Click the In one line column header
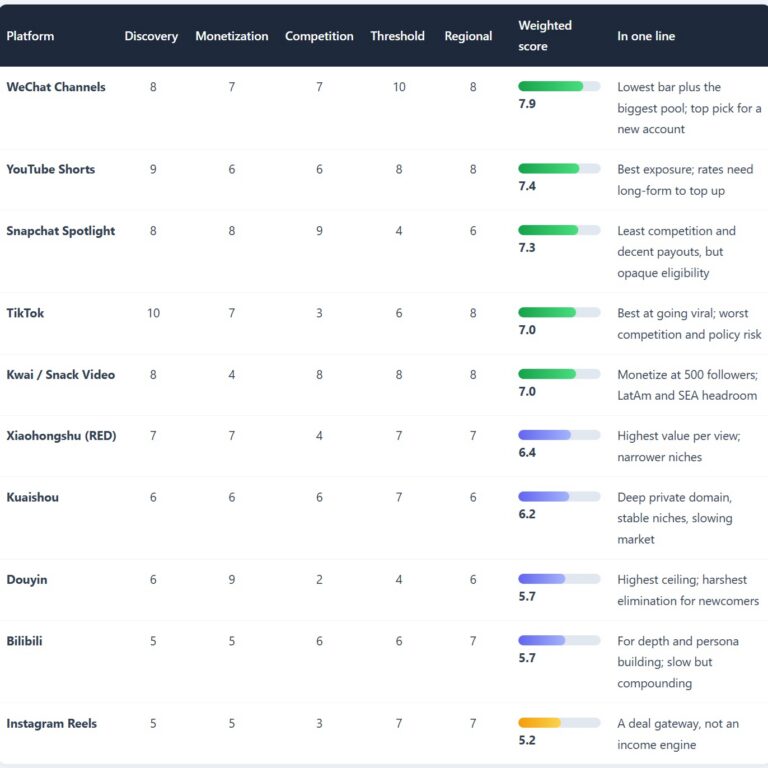Image resolution: width=768 pixels, height=768 pixels. pos(646,36)
